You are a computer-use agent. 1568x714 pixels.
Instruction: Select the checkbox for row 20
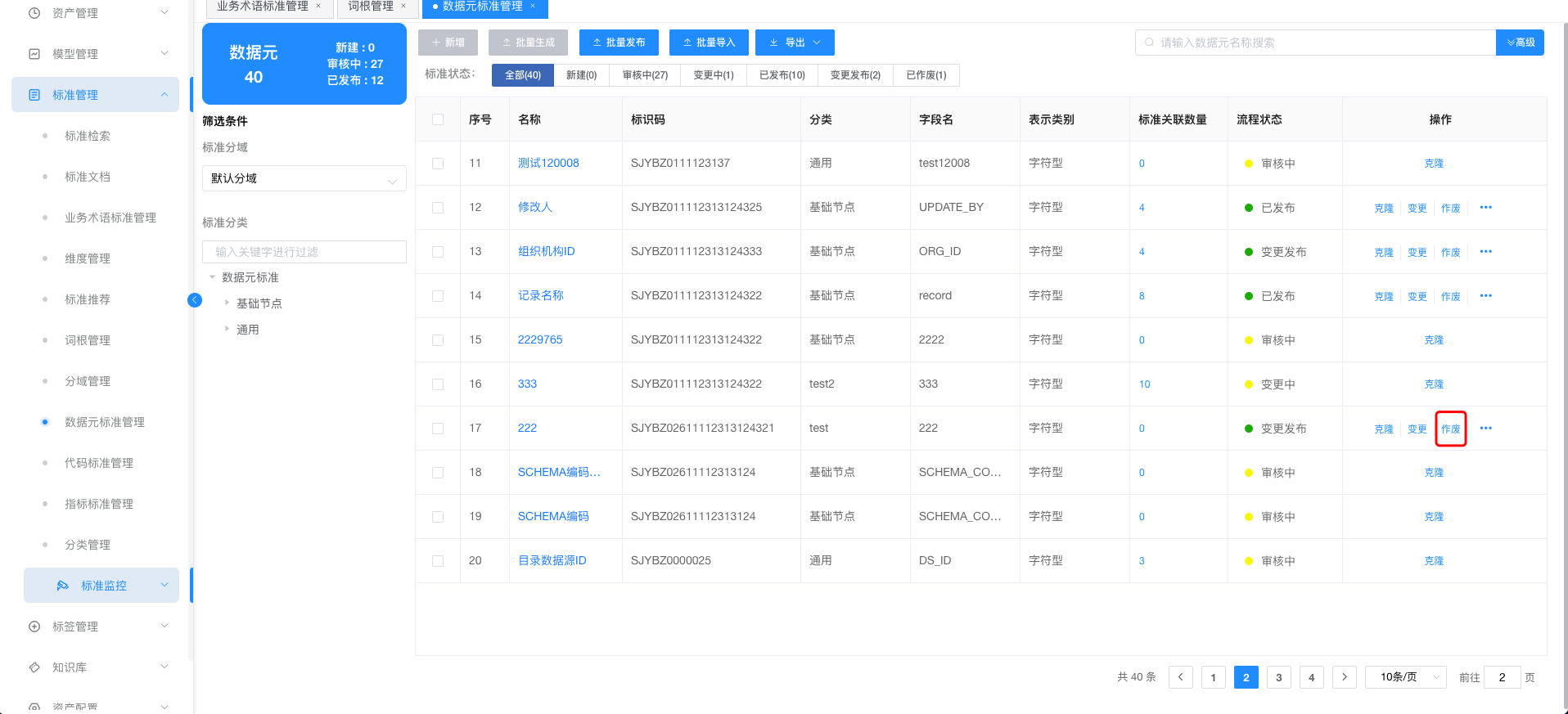pyautogui.click(x=438, y=561)
